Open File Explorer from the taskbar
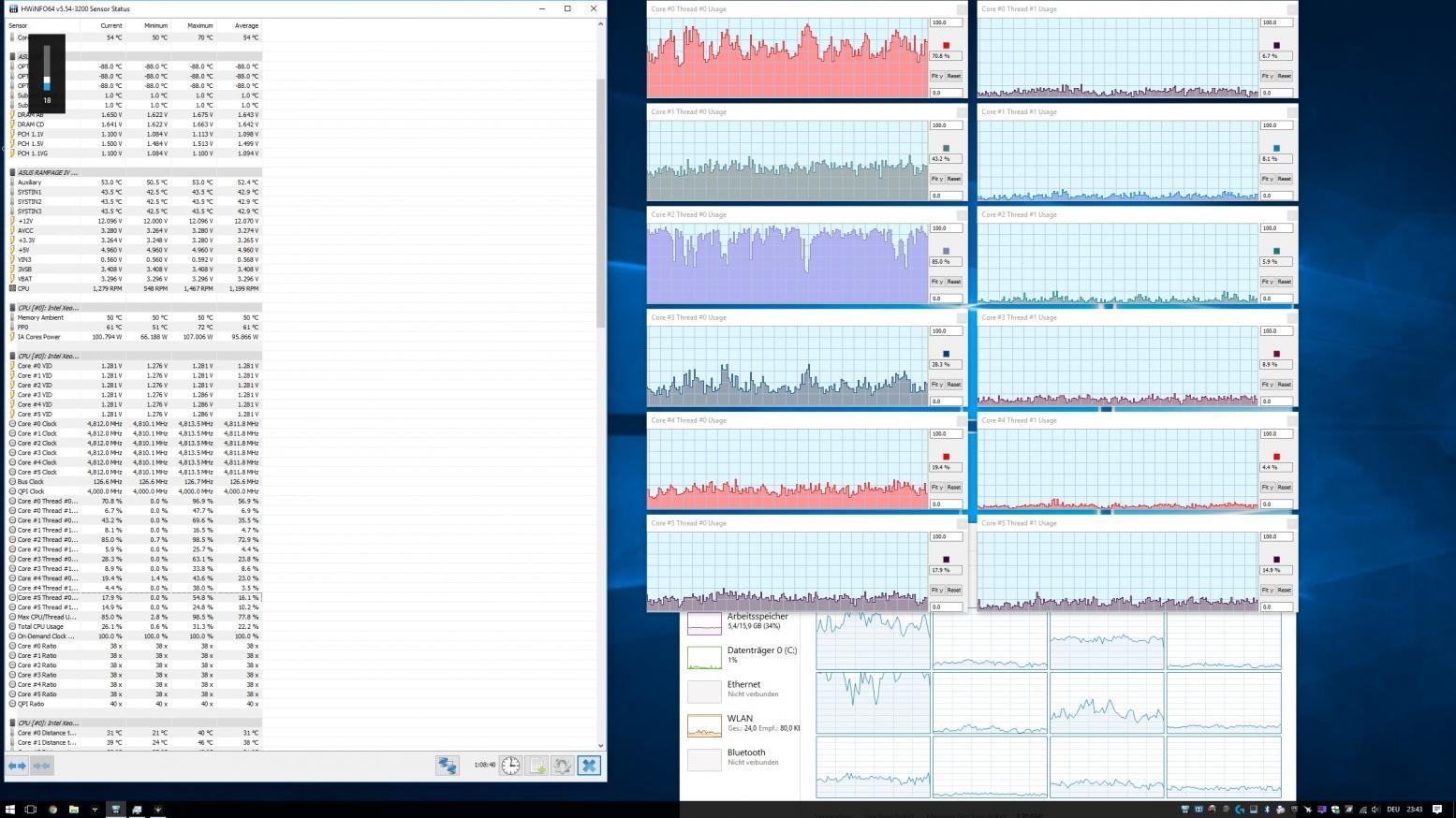This screenshot has height=818, width=1456. 73,809
